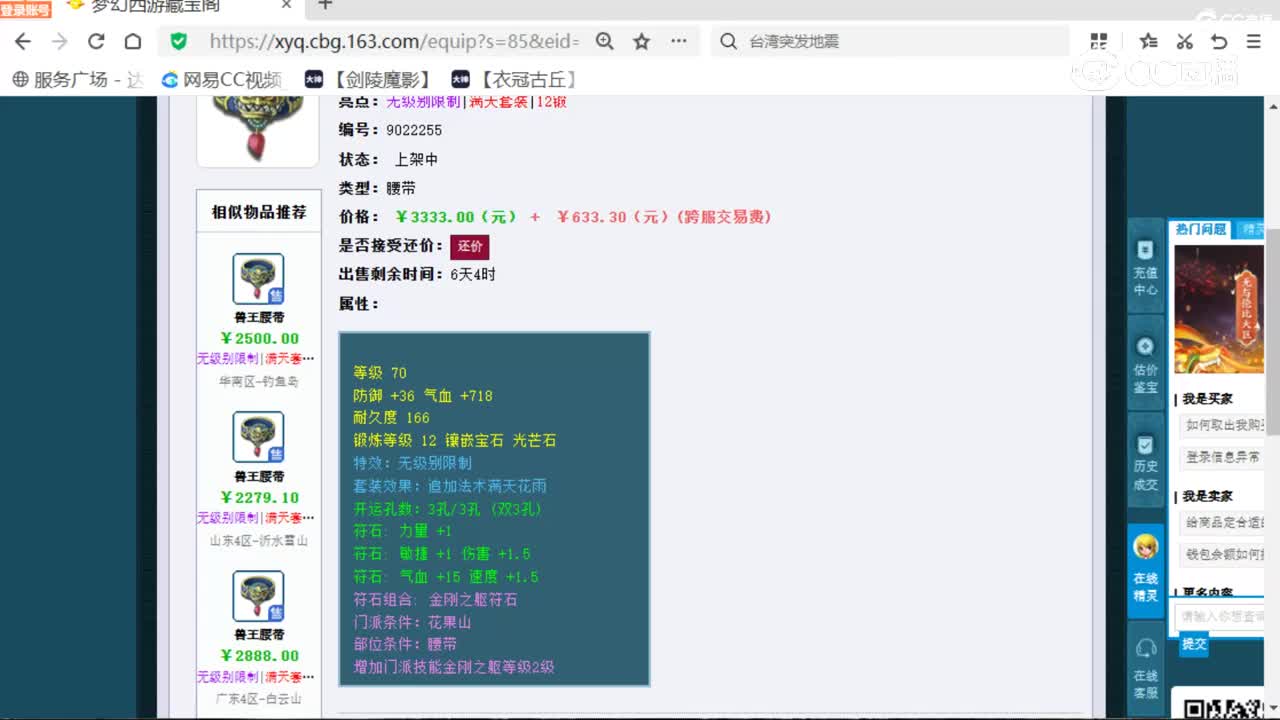Click the ¥3333.00（元） price
The image size is (1280, 720).
pos(456,217)
